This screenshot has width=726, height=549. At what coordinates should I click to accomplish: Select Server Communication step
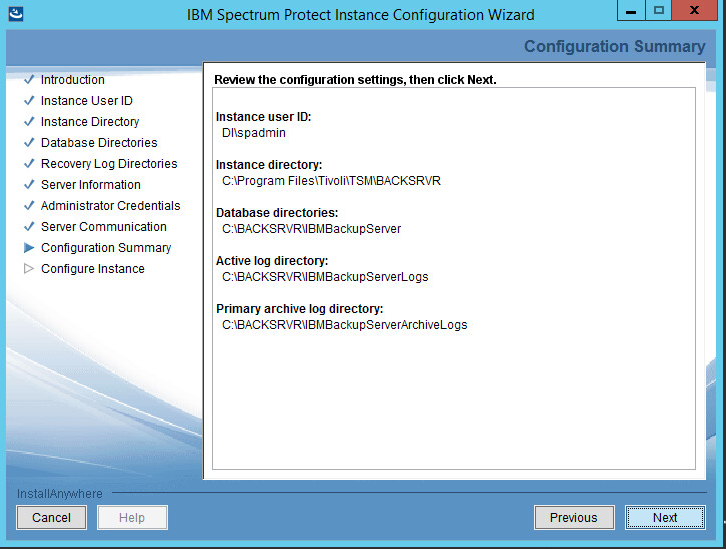point(103,227)
